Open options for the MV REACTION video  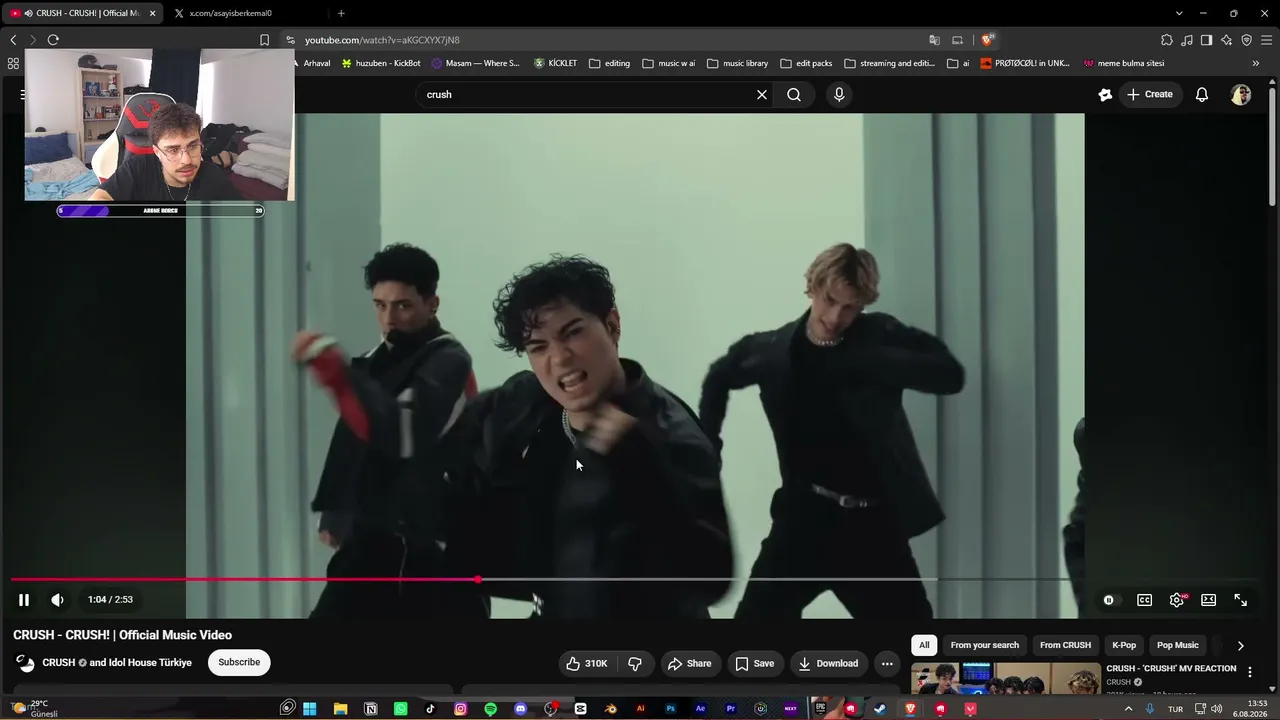tap(1249, 672)
